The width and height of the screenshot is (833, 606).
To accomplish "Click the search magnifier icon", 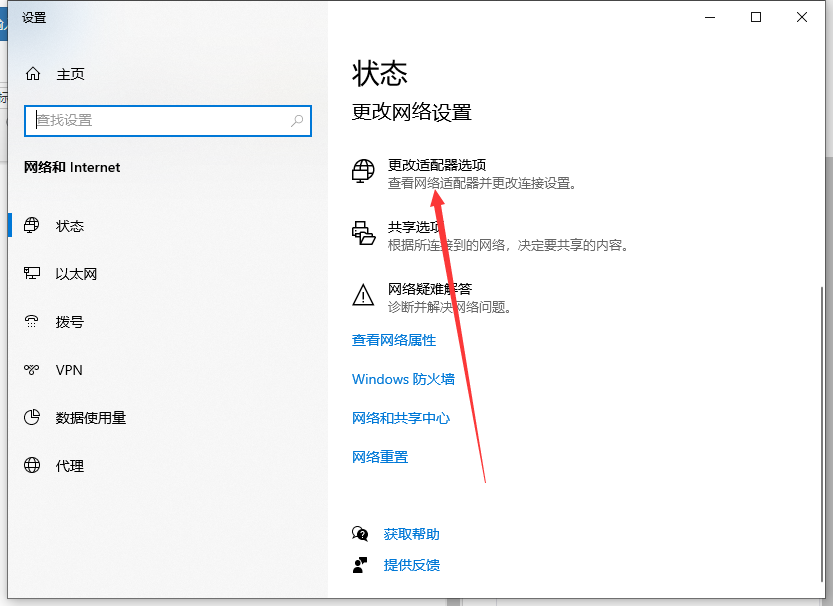I will 297,121.
